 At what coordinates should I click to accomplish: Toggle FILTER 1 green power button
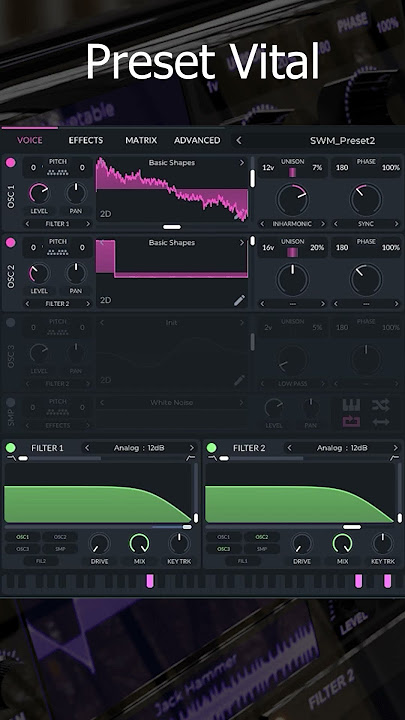[11, 448]
